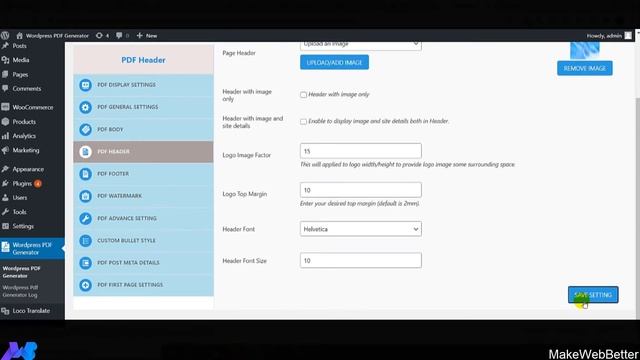Open the Comments menu
640x360 pixels.
pyautogui.click(x=27, y=89)
